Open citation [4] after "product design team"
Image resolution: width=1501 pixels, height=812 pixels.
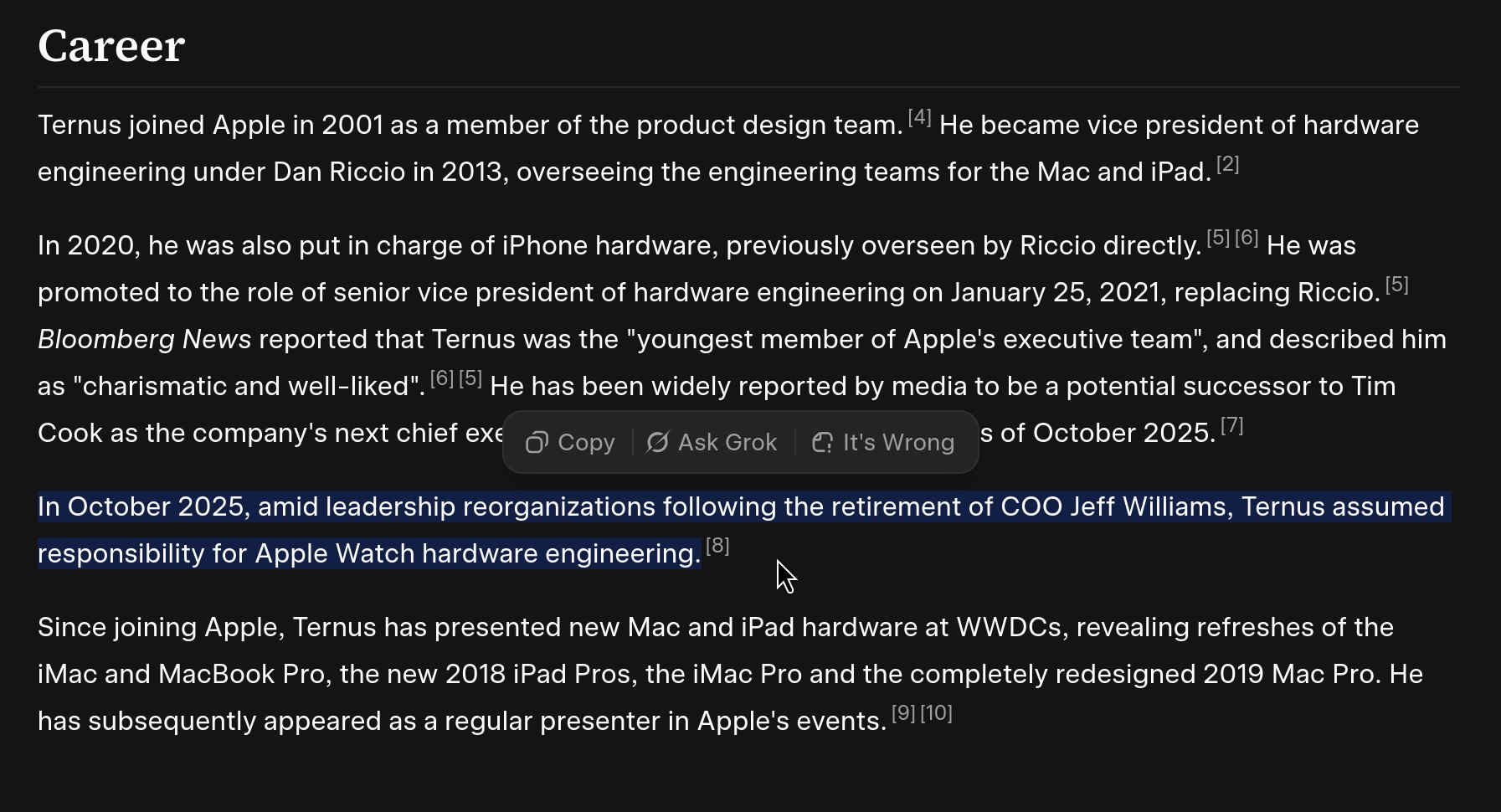tap(919, 118)
